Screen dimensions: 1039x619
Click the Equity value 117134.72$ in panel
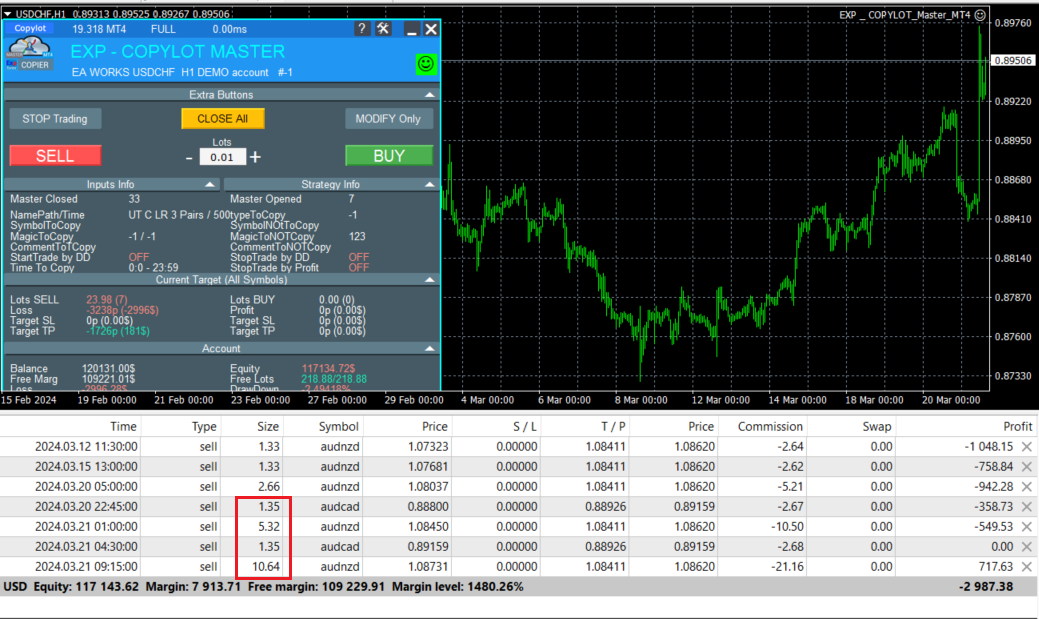329,368
